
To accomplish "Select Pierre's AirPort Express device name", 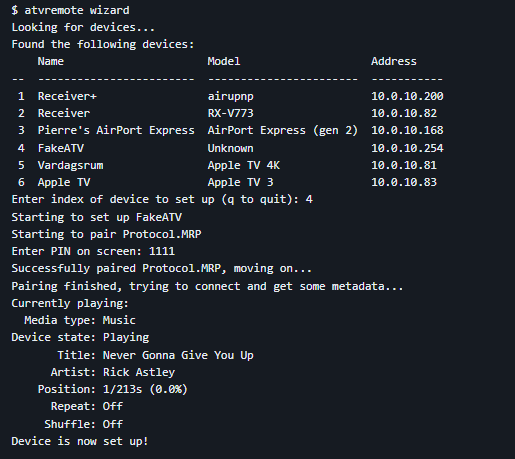I will coord(116,130).
